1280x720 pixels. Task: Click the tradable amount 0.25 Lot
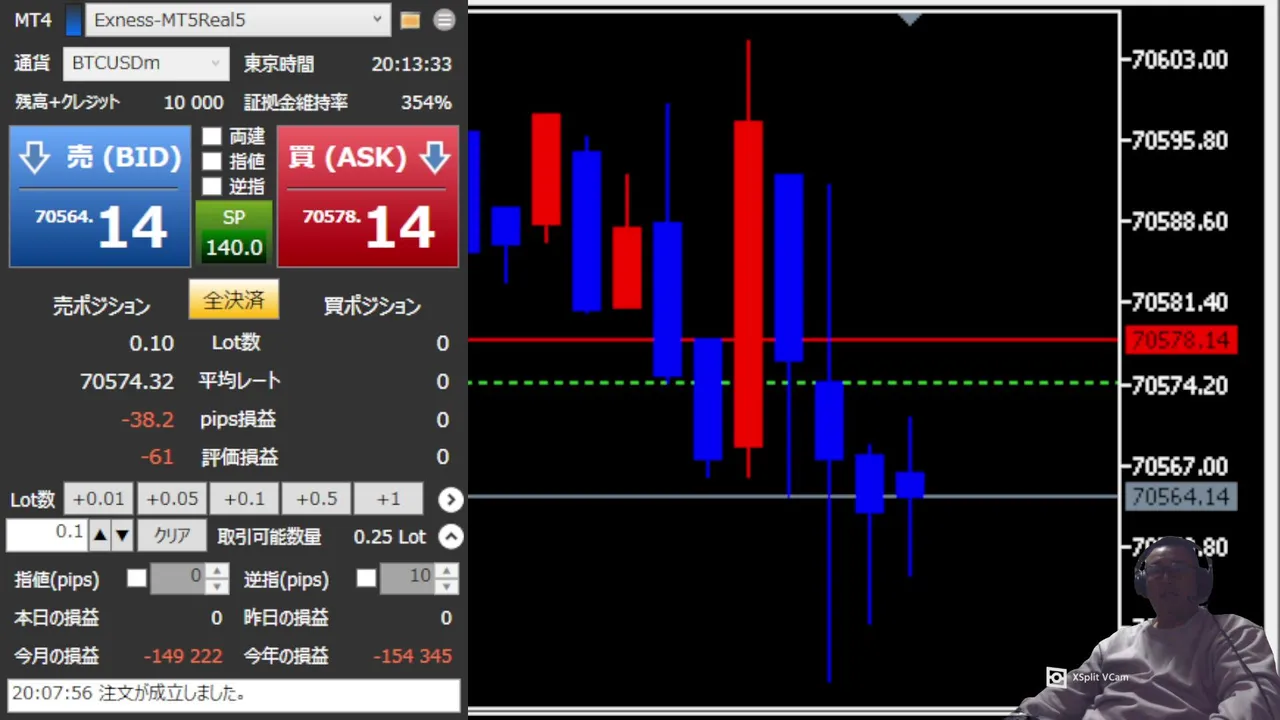[x=389, y=537]
